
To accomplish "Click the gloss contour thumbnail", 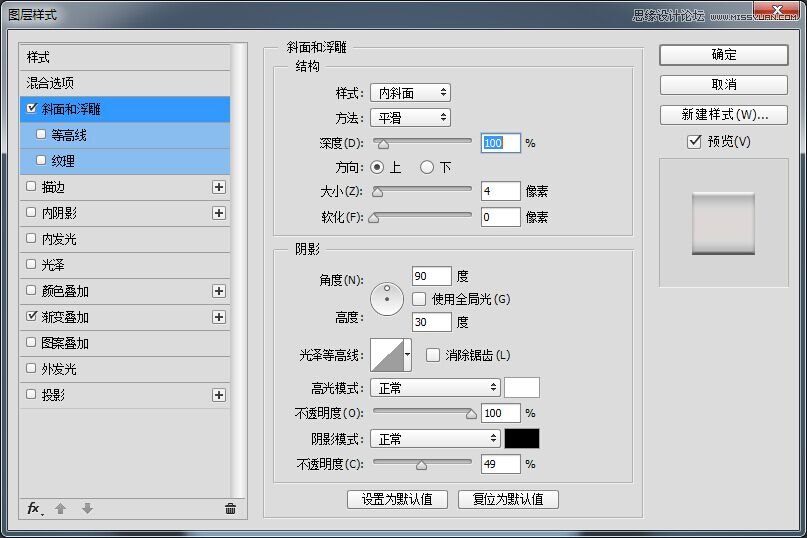I will (387, 355).
